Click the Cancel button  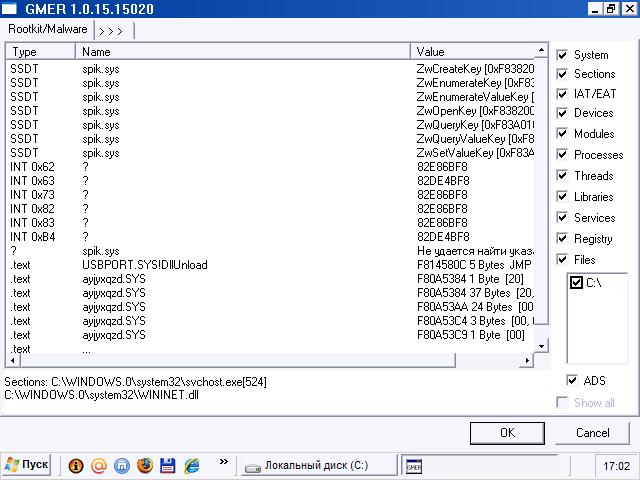pos(592,433)
